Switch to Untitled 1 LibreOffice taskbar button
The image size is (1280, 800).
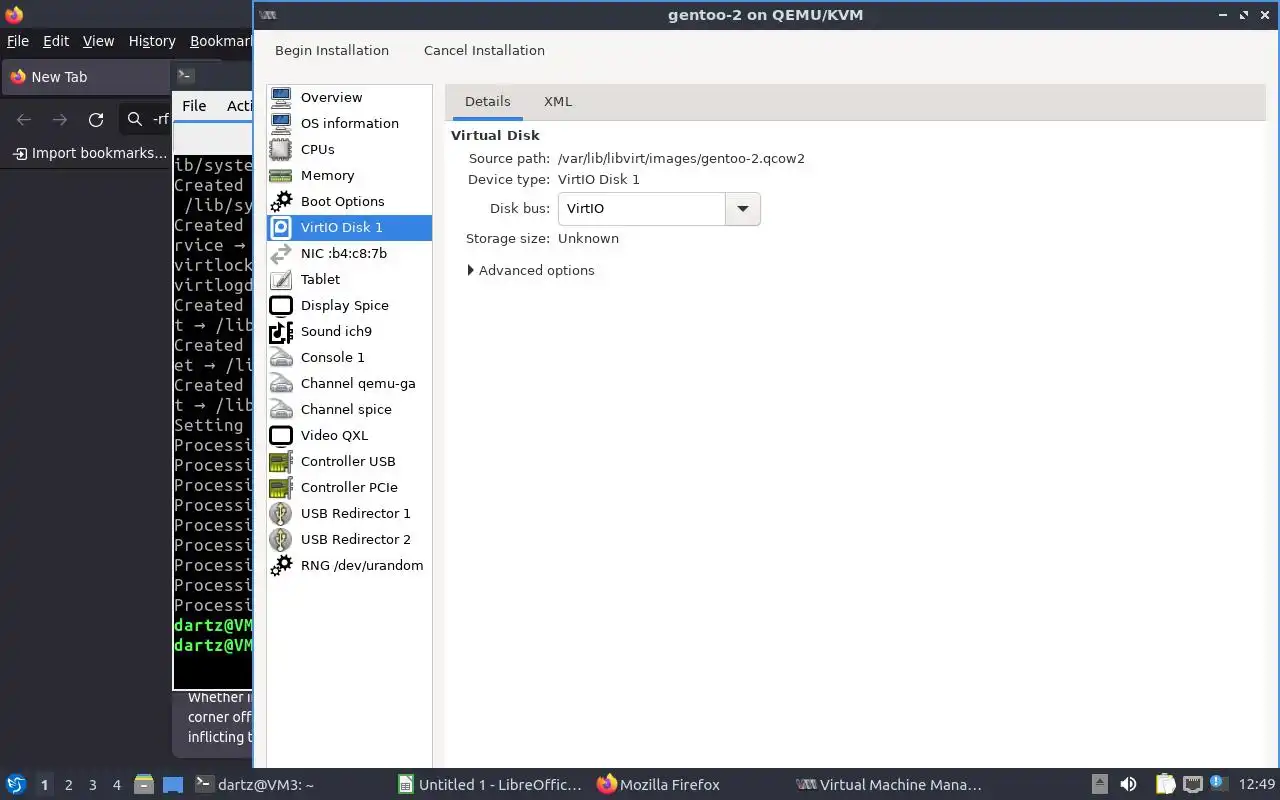click(x=490, y=785)
